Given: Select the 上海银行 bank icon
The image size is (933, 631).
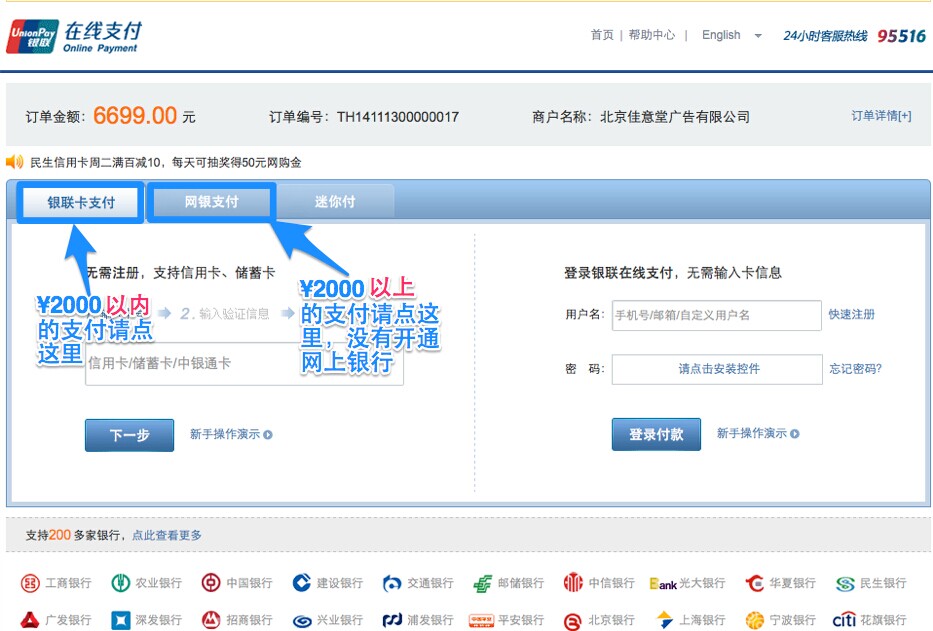Looking at the screenshot, I should [x=664, y=620].
